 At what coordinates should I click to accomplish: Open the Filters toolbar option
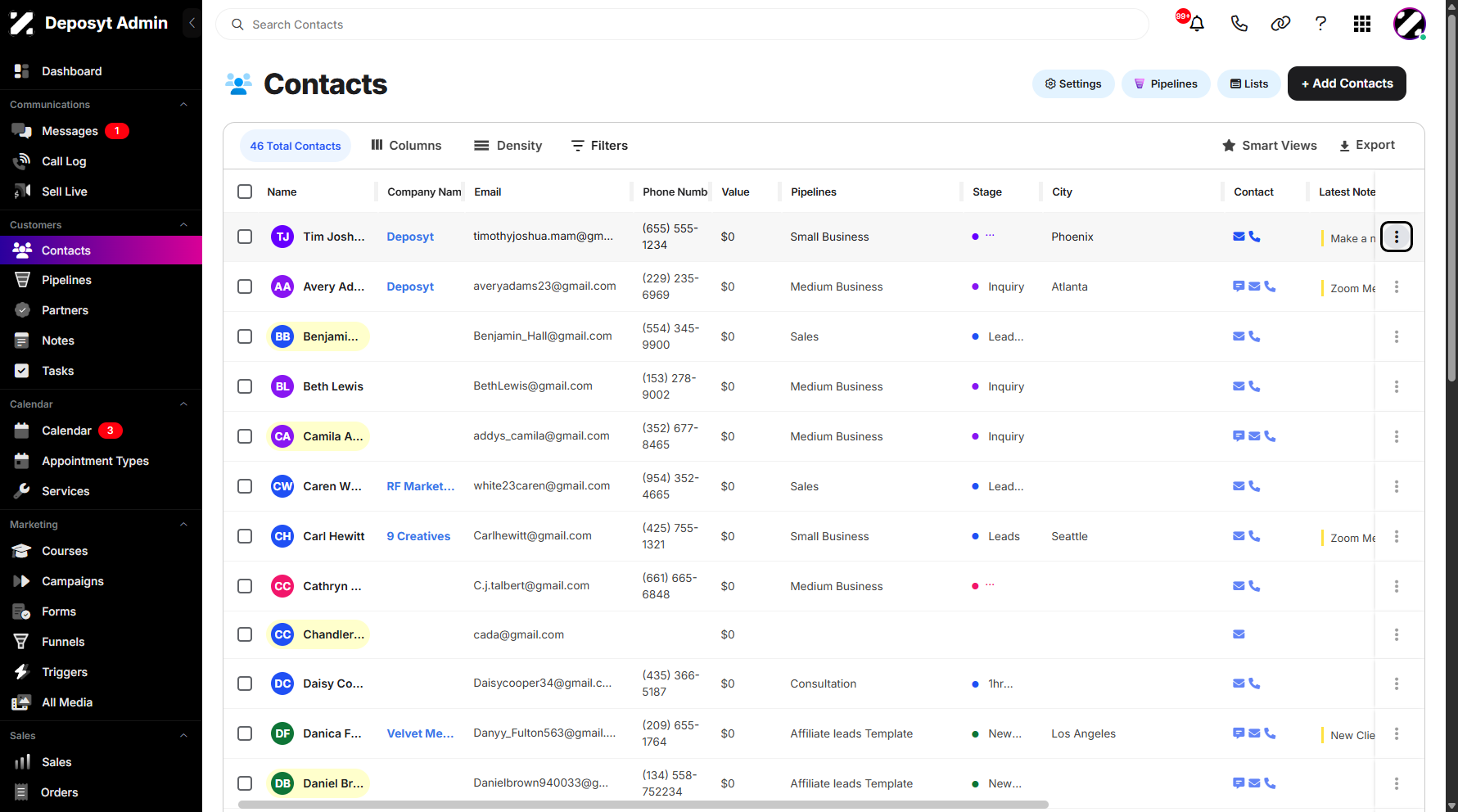599,146
